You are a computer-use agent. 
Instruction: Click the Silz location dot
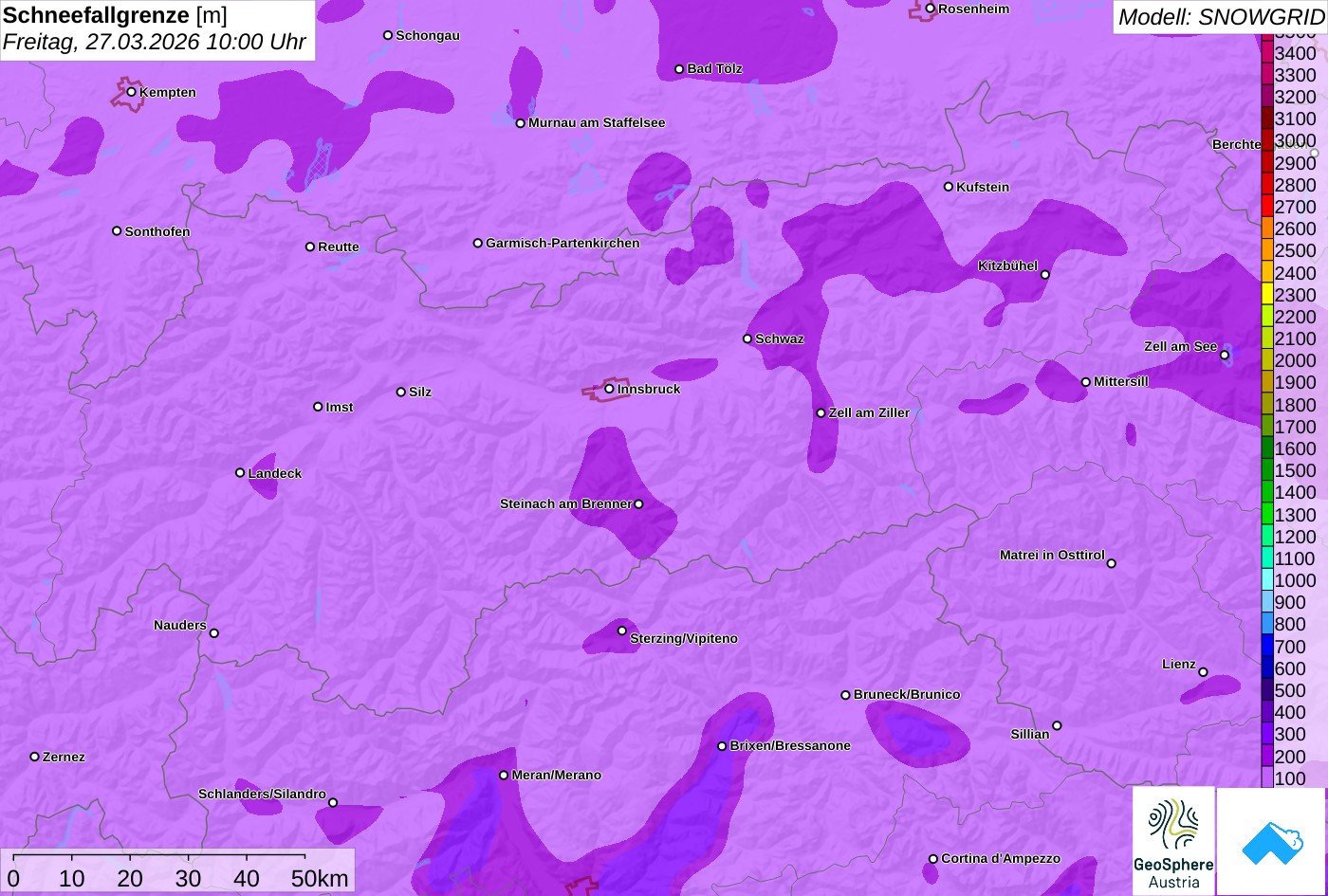tap(401, 392)
